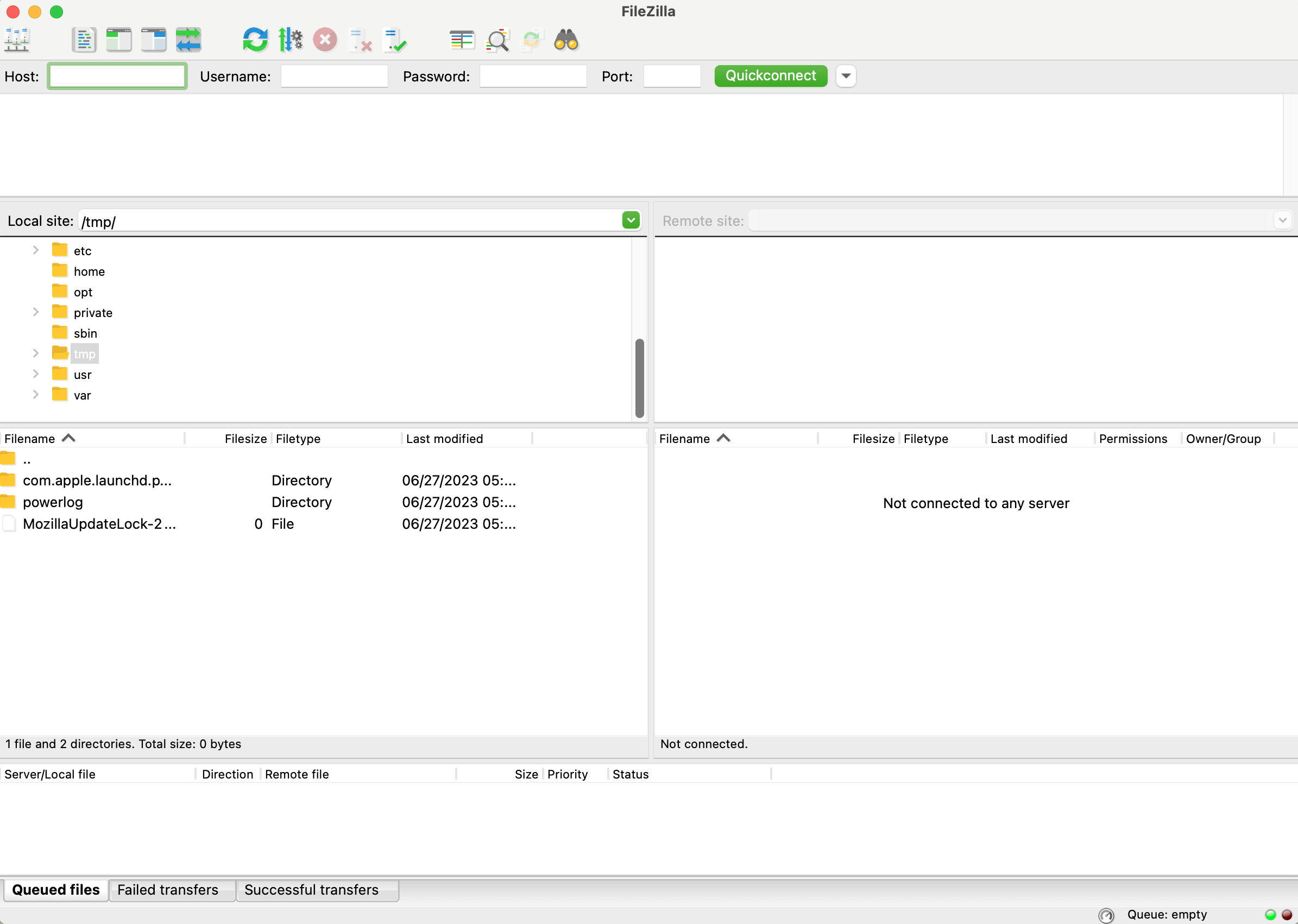The image size is (1298, 924).
Task: Sort local files by Last modified column
Action: (444, 438)
